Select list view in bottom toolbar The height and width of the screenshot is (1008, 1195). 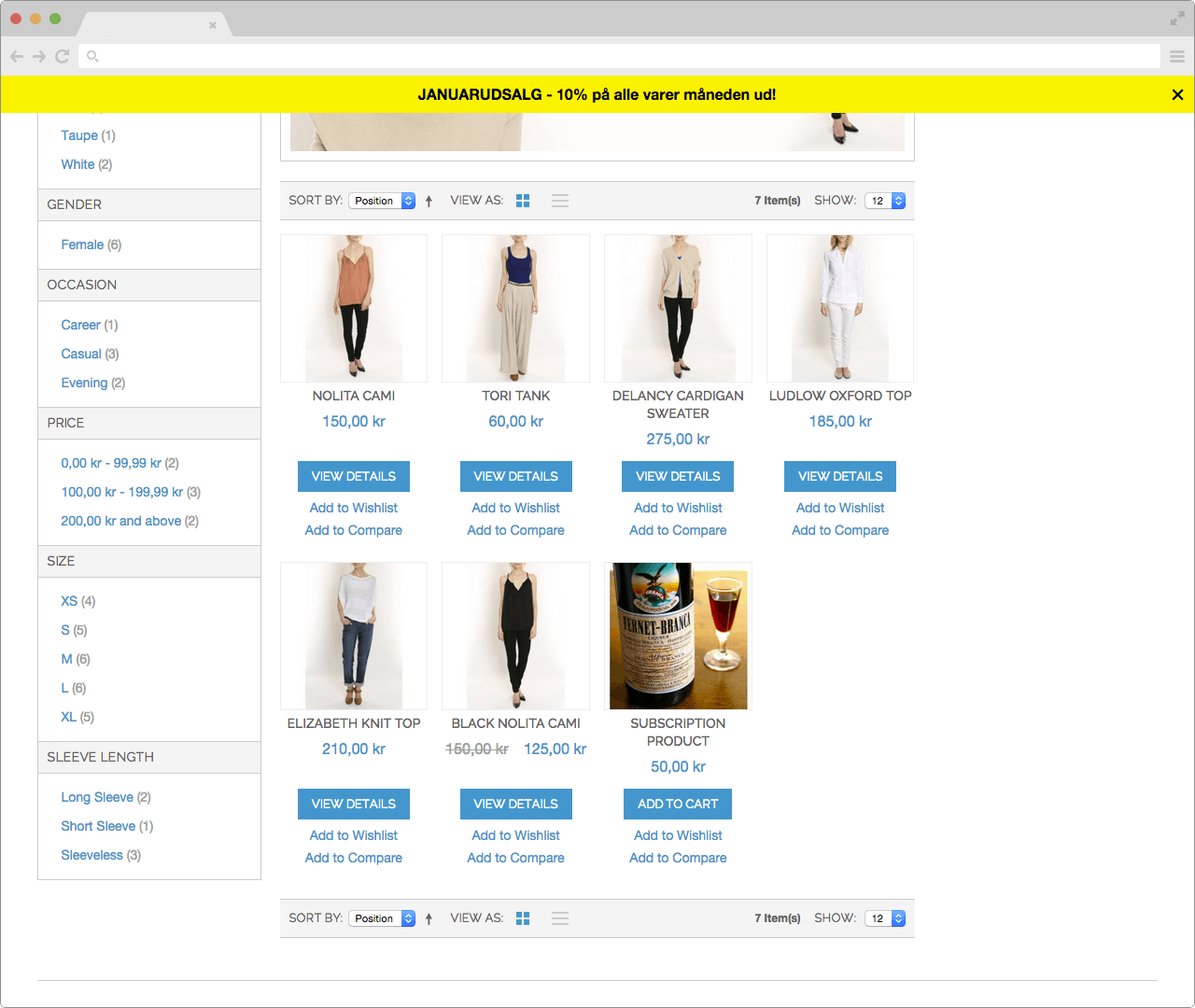(560, 918)
